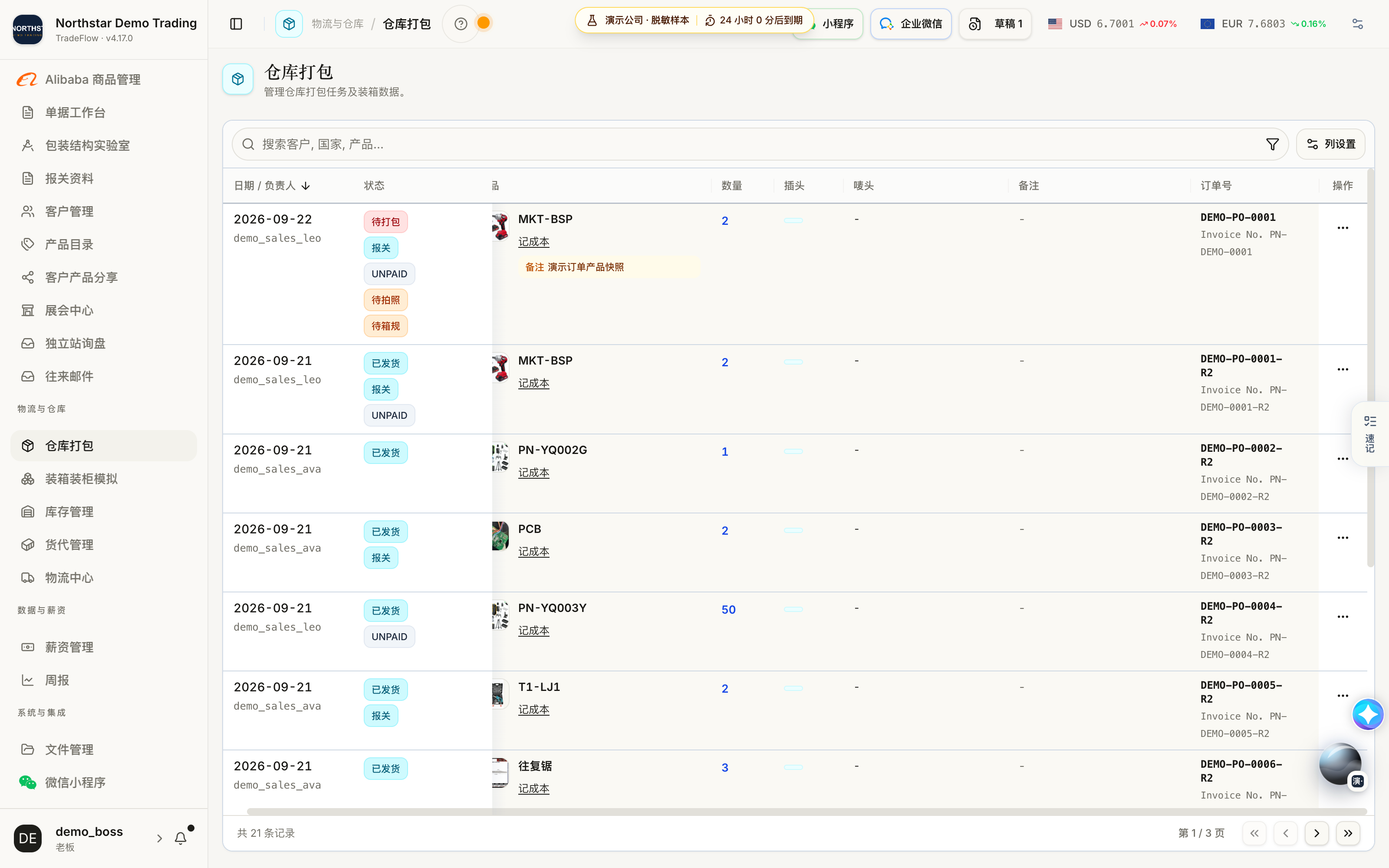The height and width of the screenshot is (868, 1389).
Task: Click 记成本 link for PCB row
Action: 534,552
